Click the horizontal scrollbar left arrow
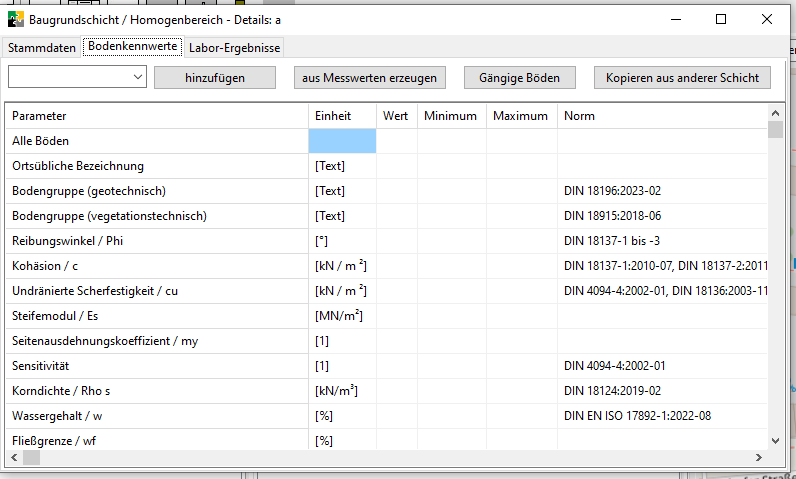Screen dimensions: 796x479 coord(14,457)
